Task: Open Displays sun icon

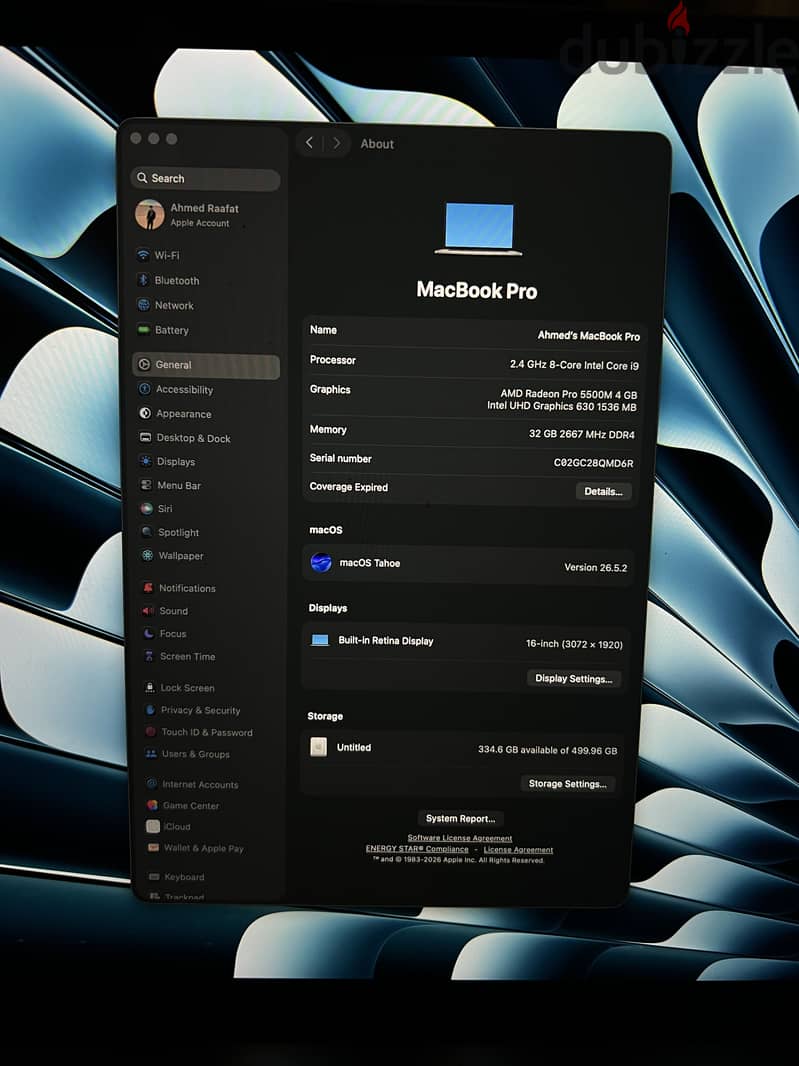Action: pyautogui.click(x=146, y=461)
